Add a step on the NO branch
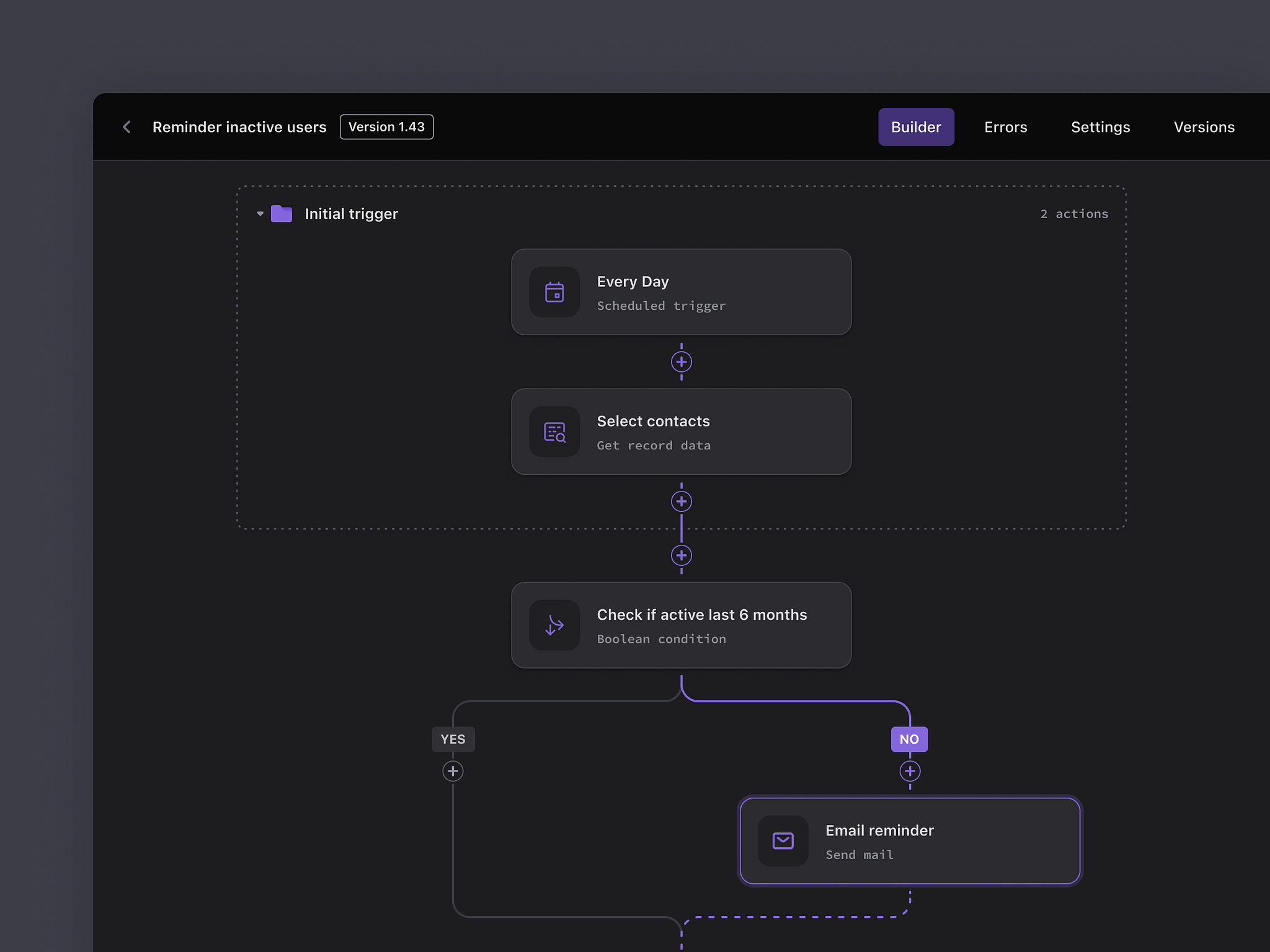This screenshot has width=1270, height=952. (909, 771)
